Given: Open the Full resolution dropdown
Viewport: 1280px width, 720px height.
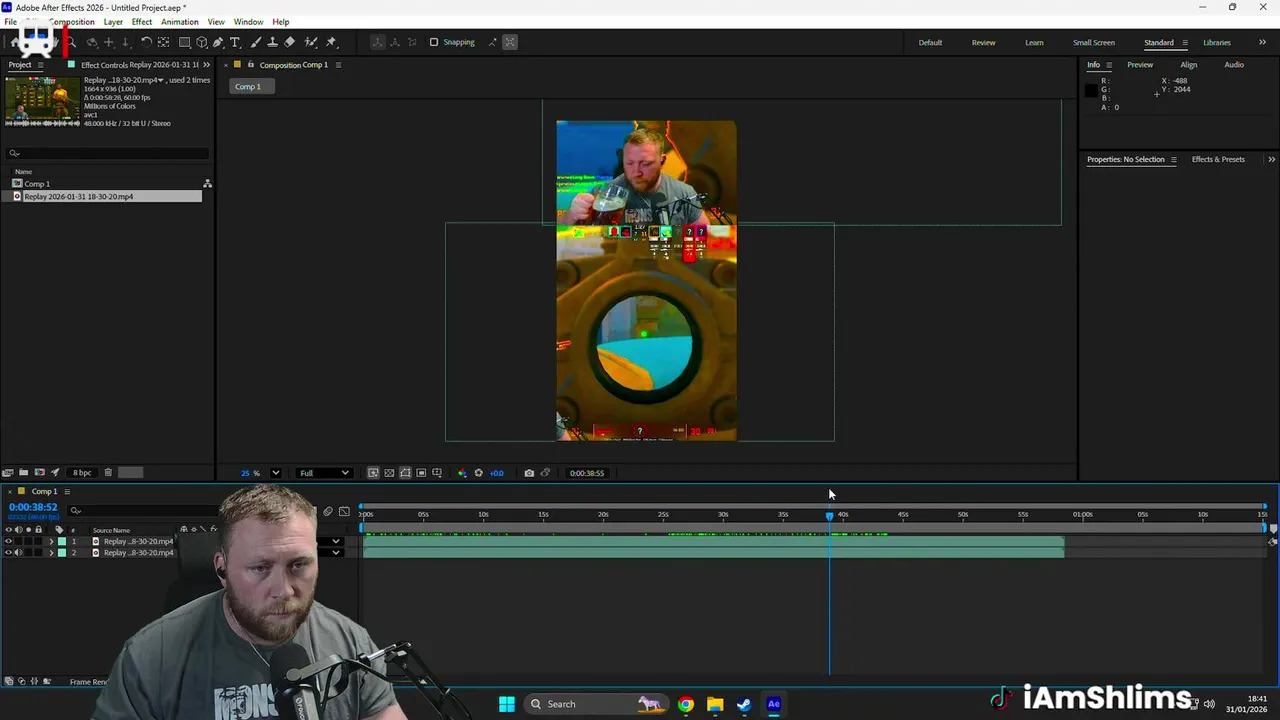Looking at the screenshot, I should point(324,473).
